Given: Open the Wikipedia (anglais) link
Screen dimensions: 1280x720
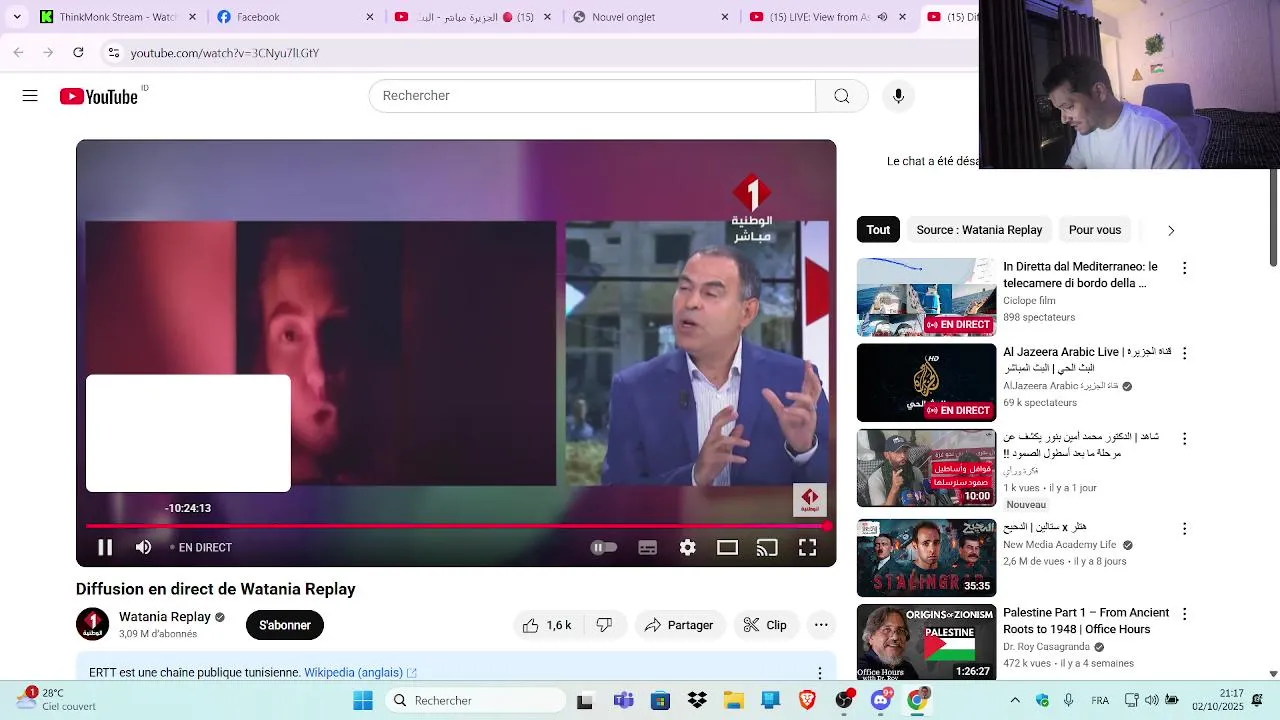Looking at the screenshot, I should (x=360, y=673).
